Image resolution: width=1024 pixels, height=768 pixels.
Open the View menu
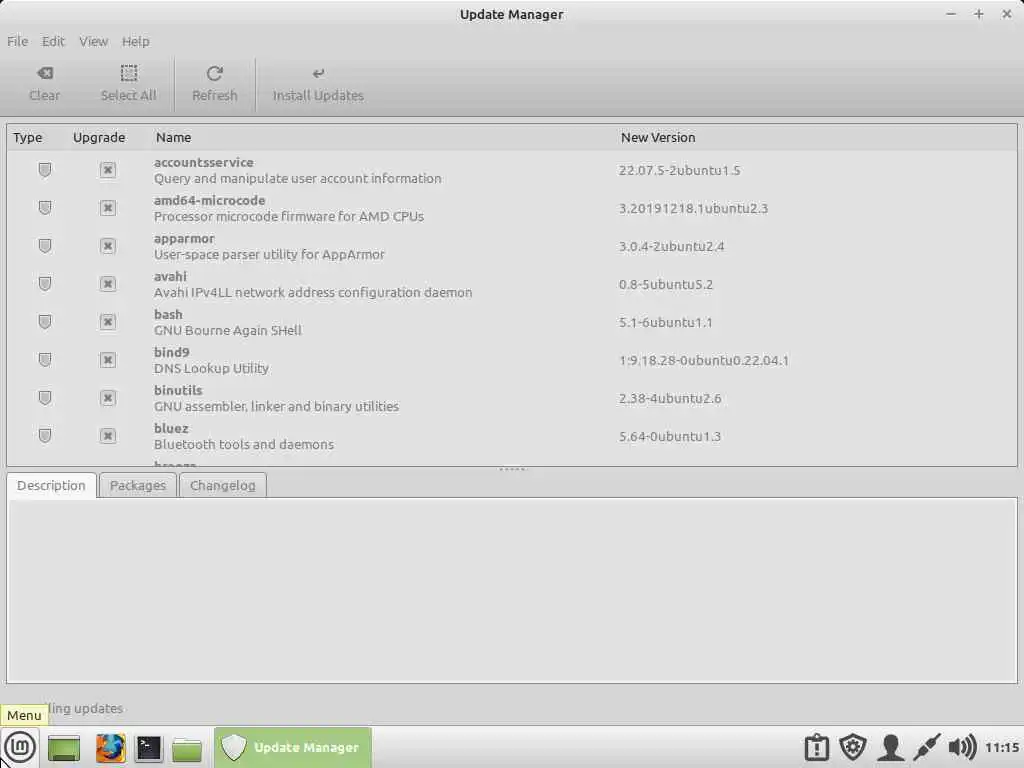click(x=93, y=41)
